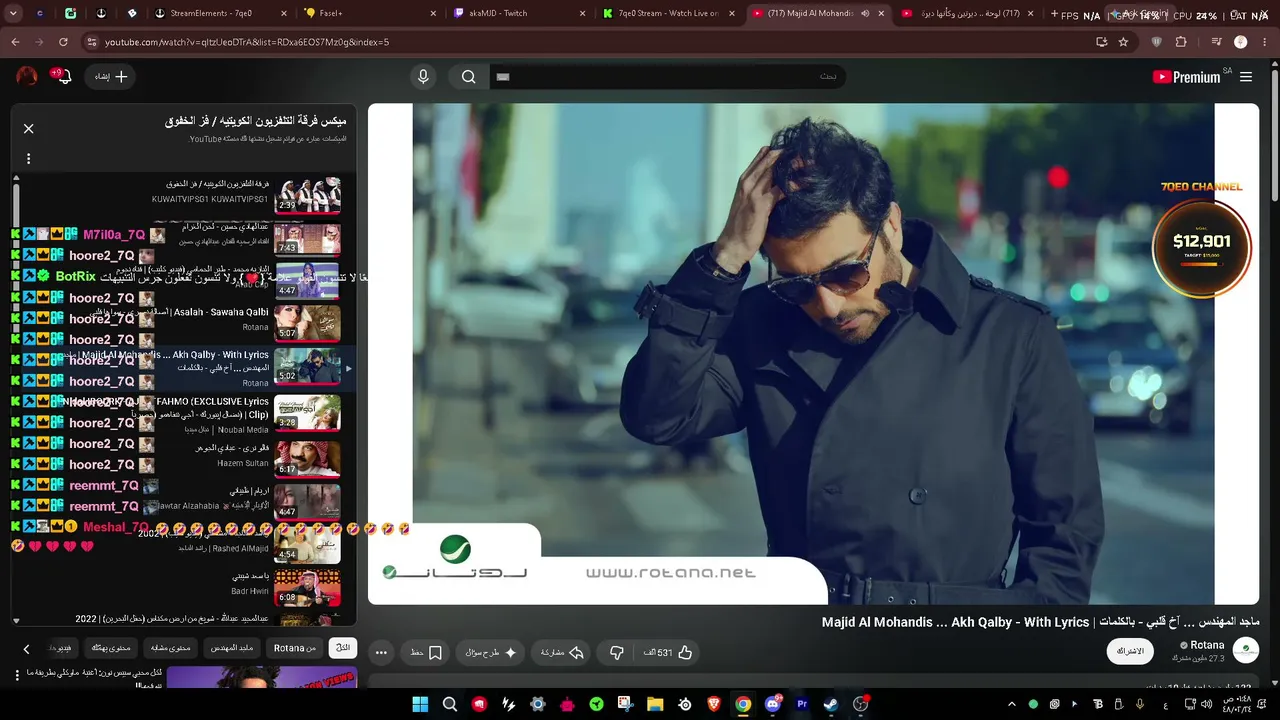Open Chrome from the taskbar

click(743, 704)
